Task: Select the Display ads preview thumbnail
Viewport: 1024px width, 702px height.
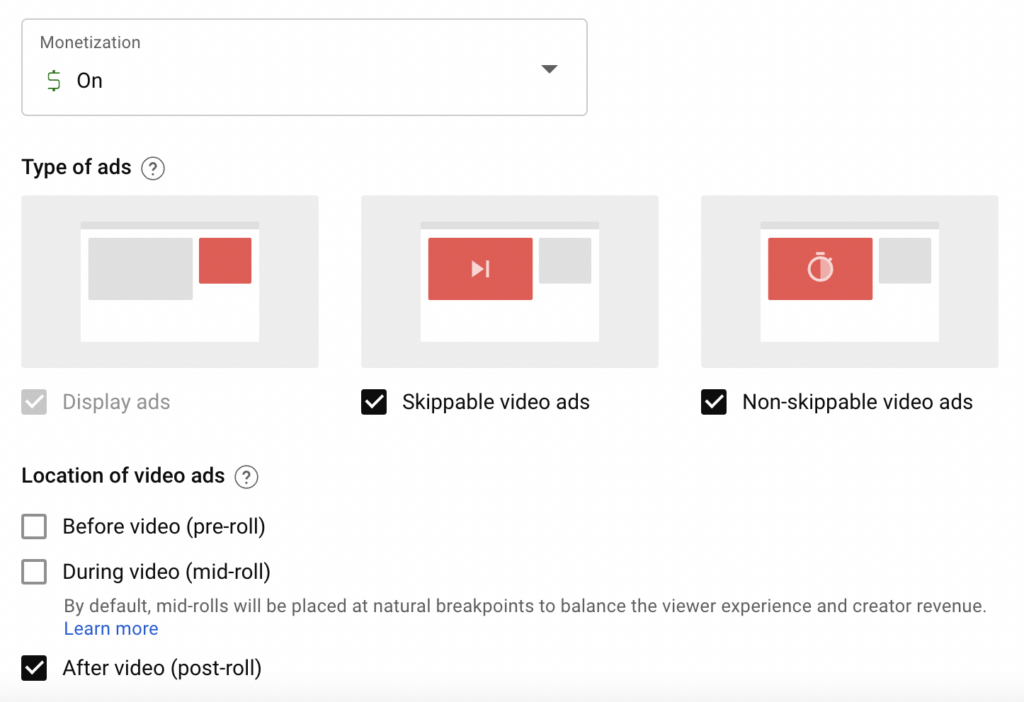Action: pyautogui.click(x=169, y=281)
